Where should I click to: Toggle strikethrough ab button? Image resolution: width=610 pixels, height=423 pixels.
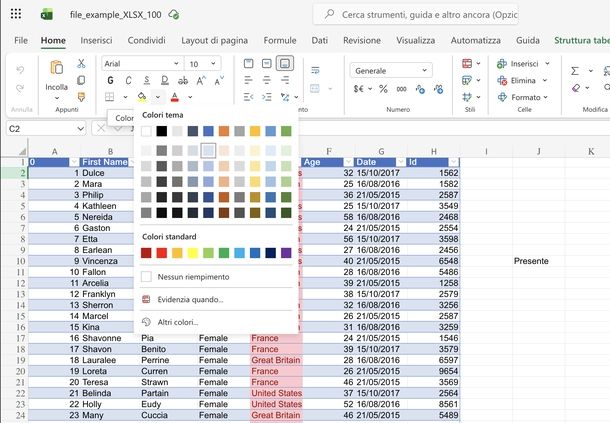[182, 81]
